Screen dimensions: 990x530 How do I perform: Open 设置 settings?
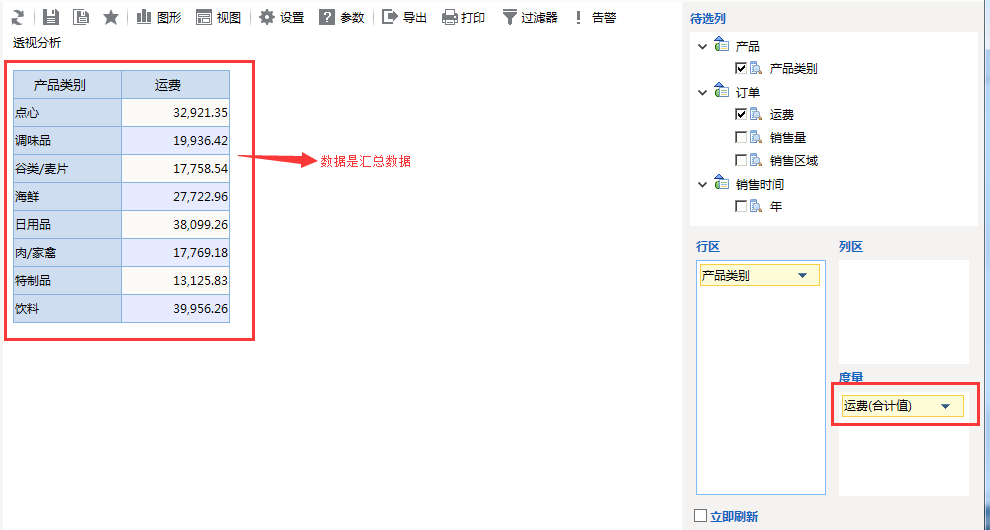pyautogui.click(x=282, y=17)
